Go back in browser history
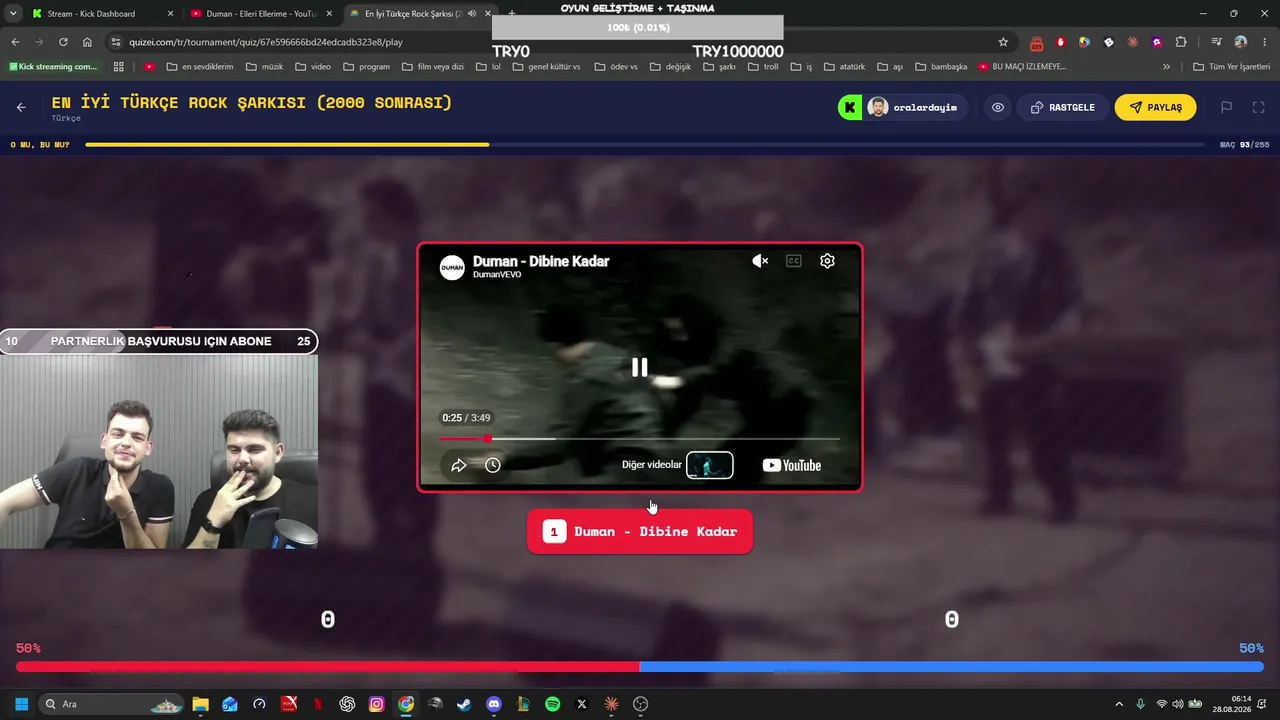The image size is (1280, 720). click(x=15, y=42)
